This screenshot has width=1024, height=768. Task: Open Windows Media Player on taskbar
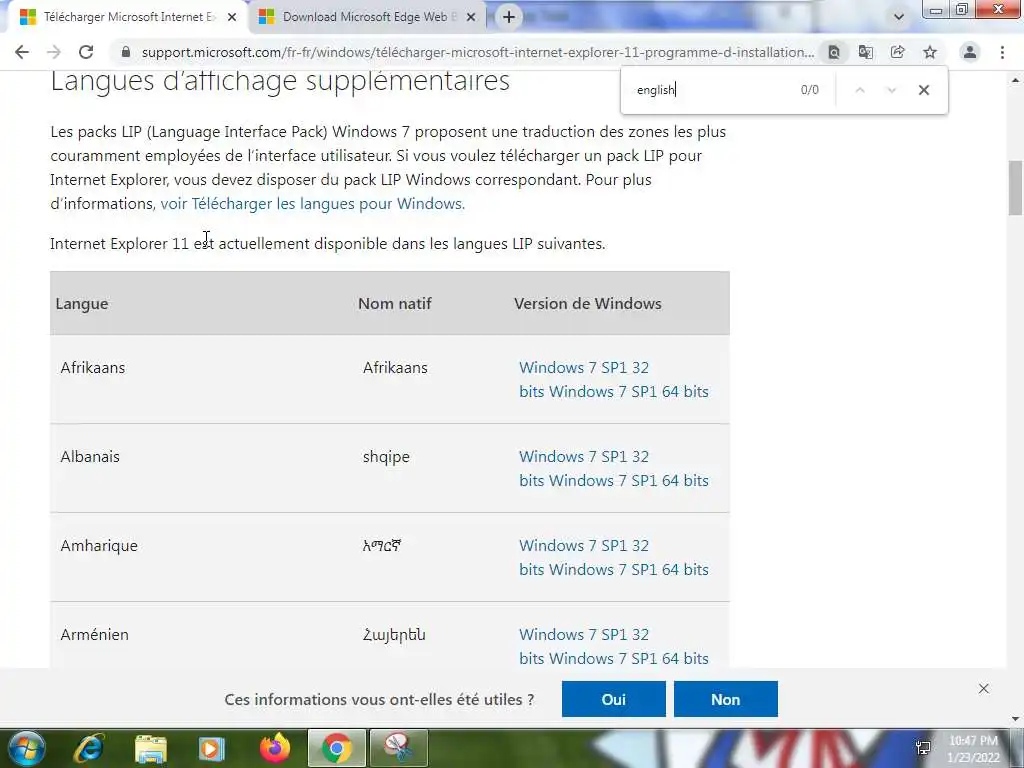[x=211, y=748]
